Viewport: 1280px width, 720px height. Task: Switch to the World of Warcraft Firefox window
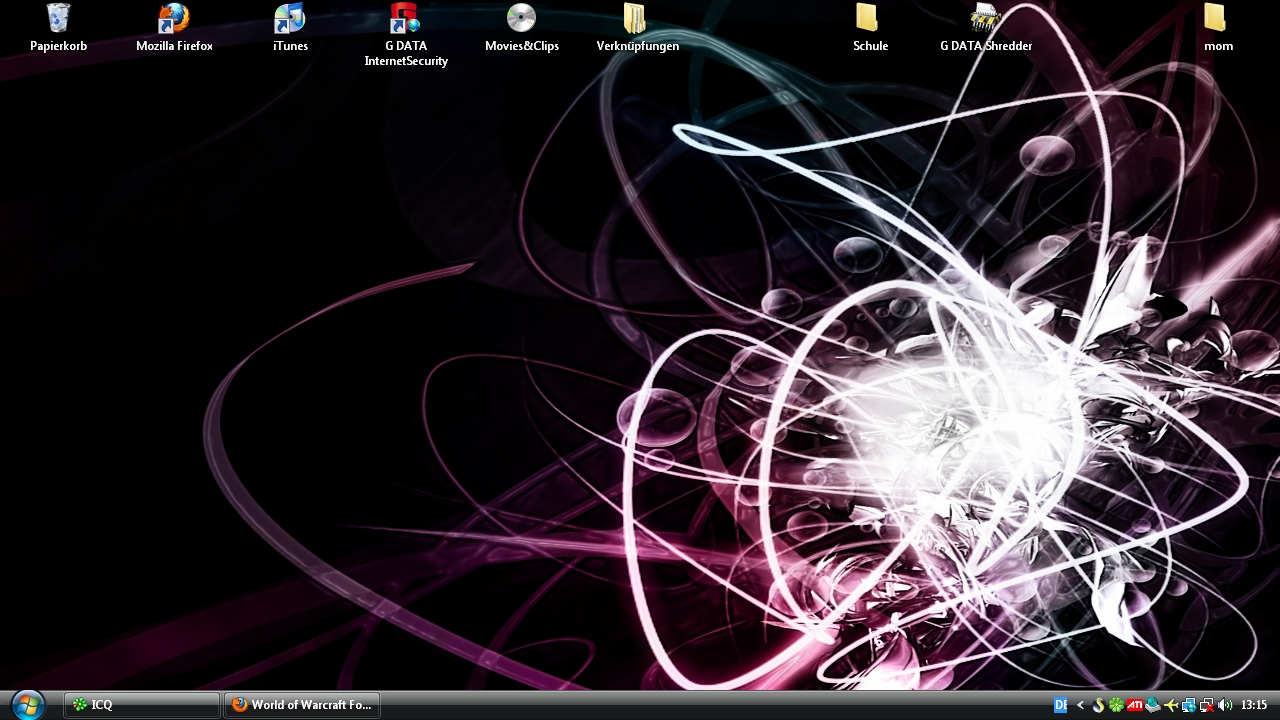302,705
